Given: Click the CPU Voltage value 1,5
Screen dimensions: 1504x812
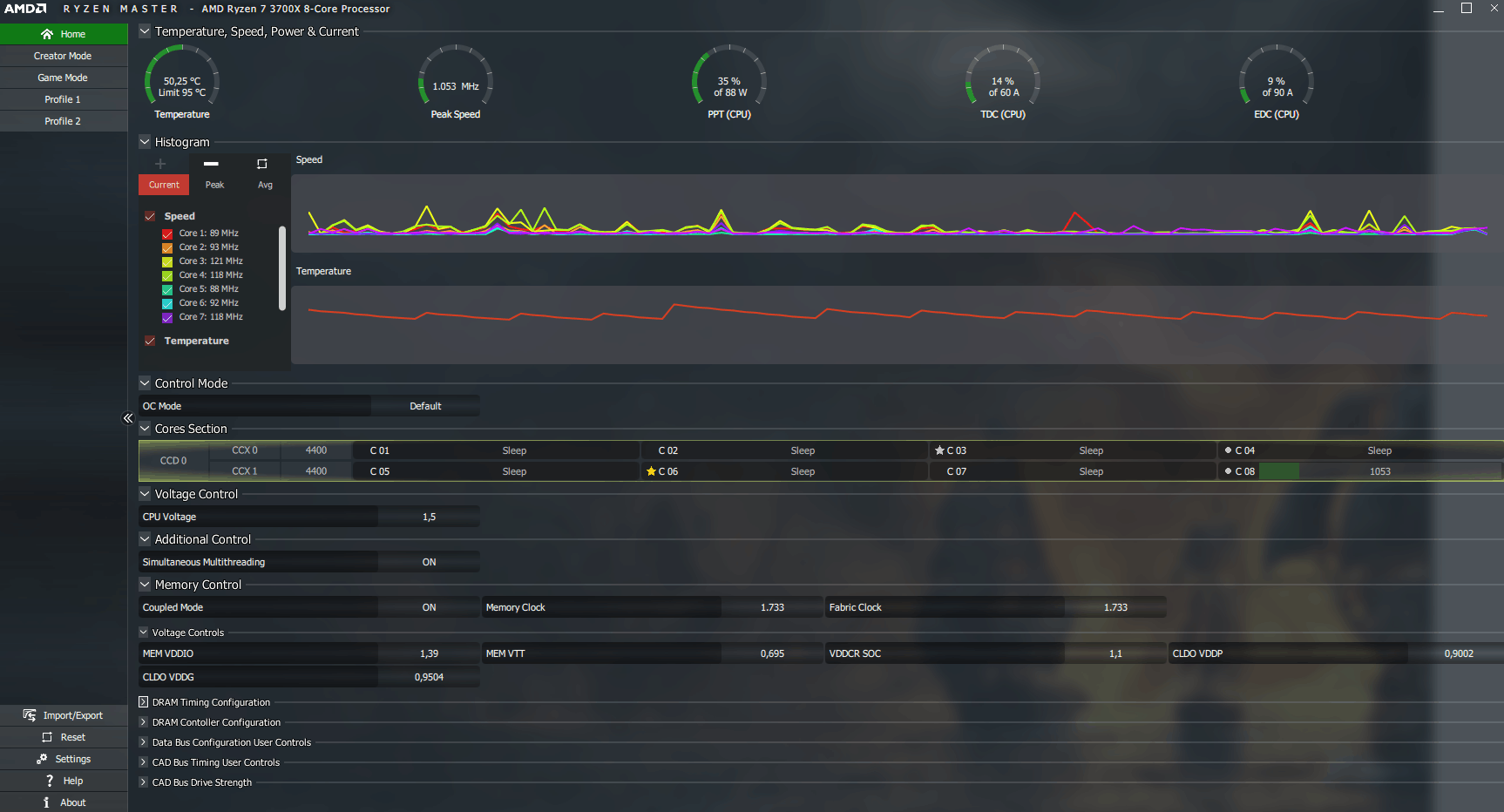Looking at the screenshot, I should tap(429, 517).
